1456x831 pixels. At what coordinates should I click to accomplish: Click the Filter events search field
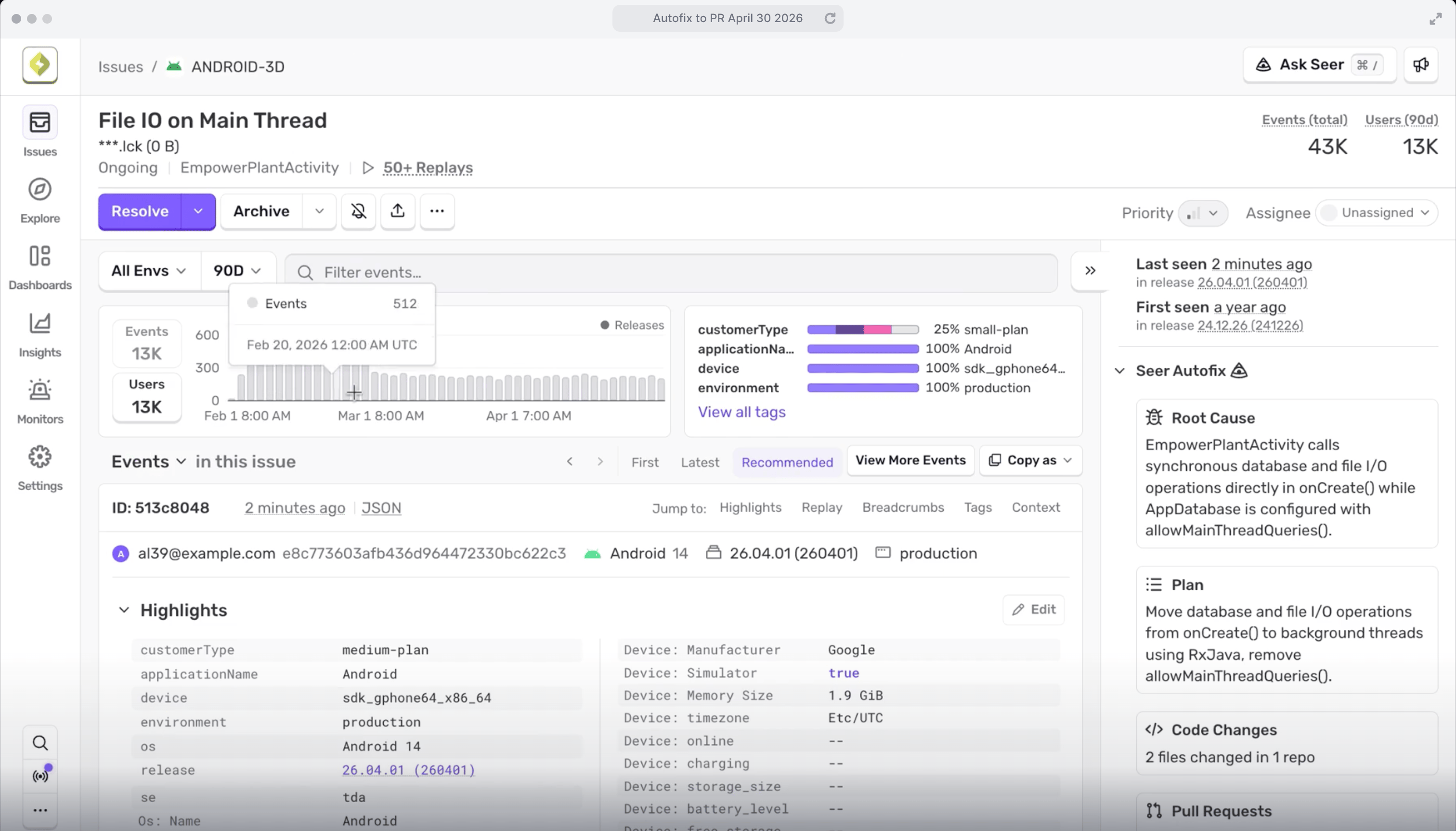[671, 272]
